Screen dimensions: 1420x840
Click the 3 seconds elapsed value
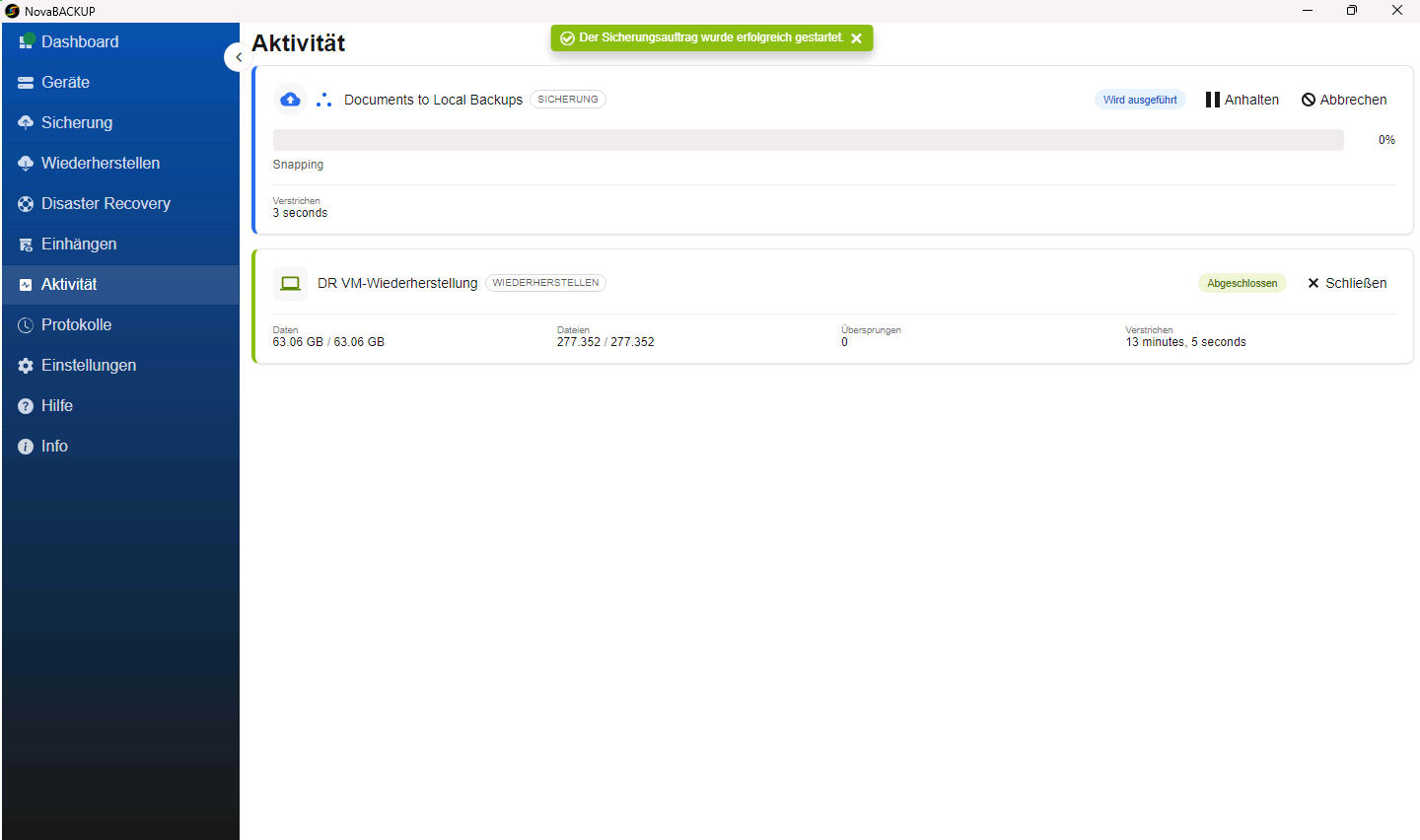click(300, 213)
